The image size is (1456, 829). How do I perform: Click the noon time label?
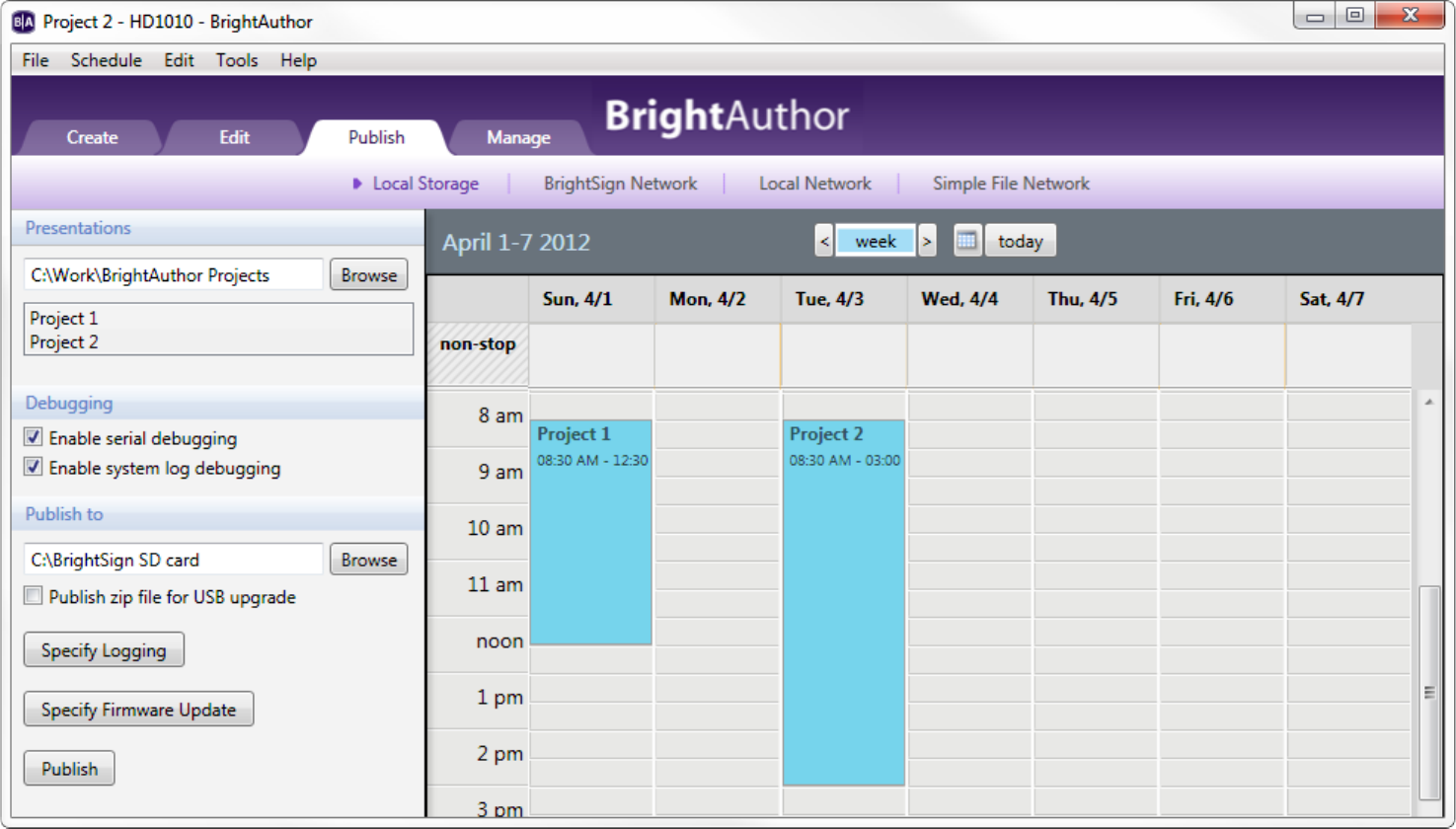tap(499, 641)
